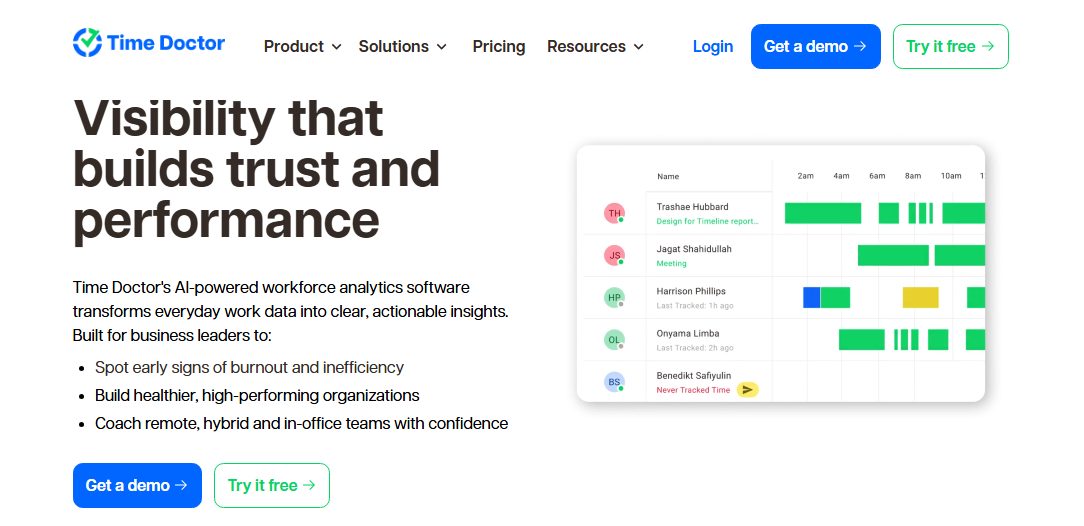The image size is (1084, 526).
Task: Click the red 'Never Tracked Time' text
Action: click(x=693, y=390)
